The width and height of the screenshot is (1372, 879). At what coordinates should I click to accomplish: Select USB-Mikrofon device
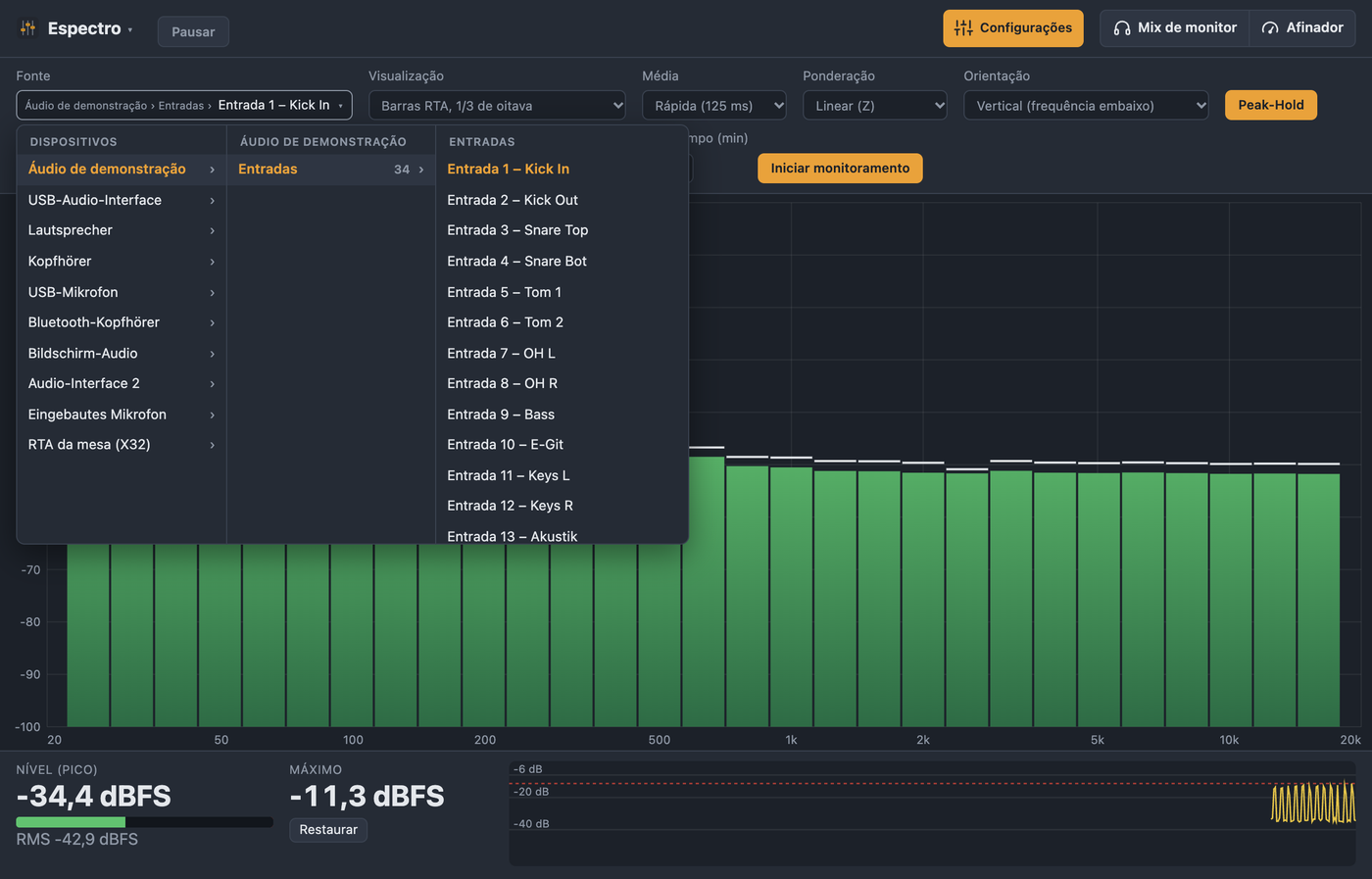[x=122, y=292]
